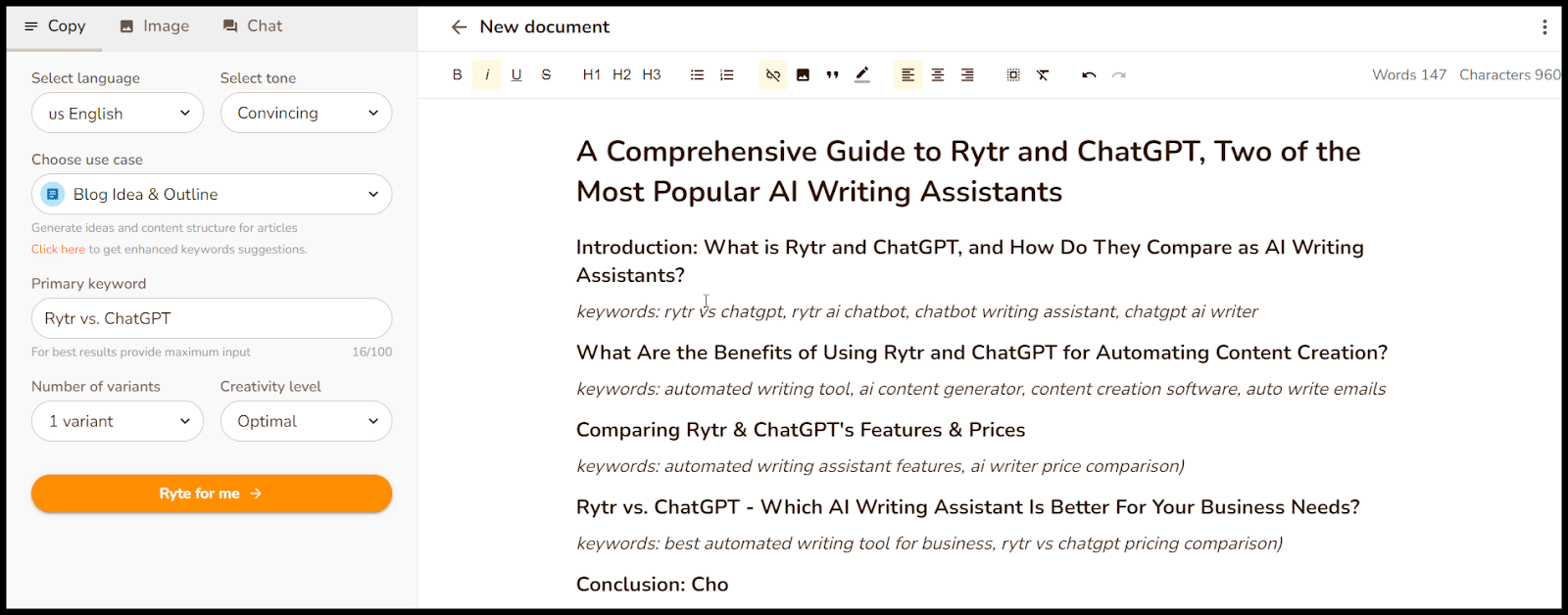Add a block quote
This screenshot has height=615, width=1568.
tap(832, 75)
